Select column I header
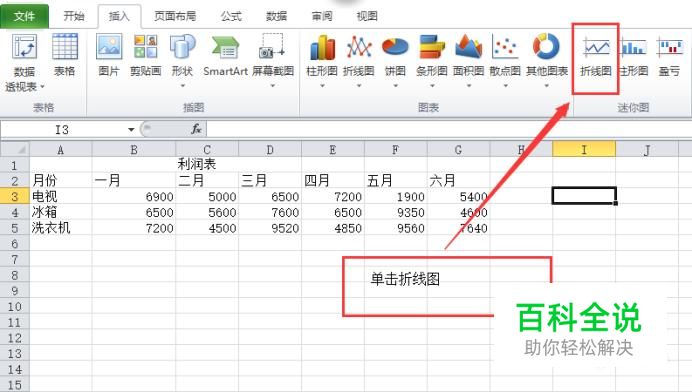This screenshot has height=392, width=692. (x=584, y=150)
